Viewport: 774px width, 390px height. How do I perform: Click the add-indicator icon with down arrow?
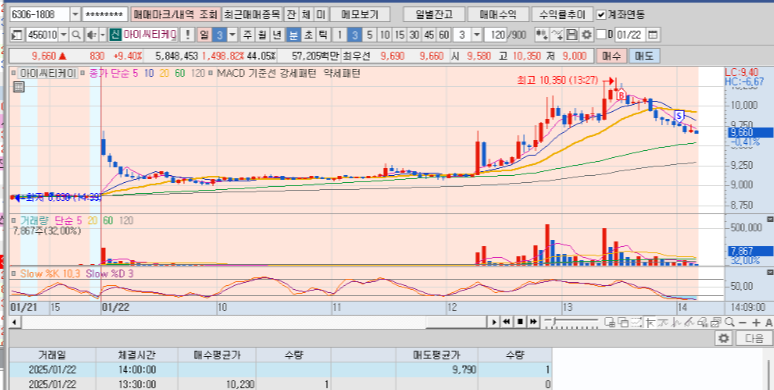tap(542, 35)
